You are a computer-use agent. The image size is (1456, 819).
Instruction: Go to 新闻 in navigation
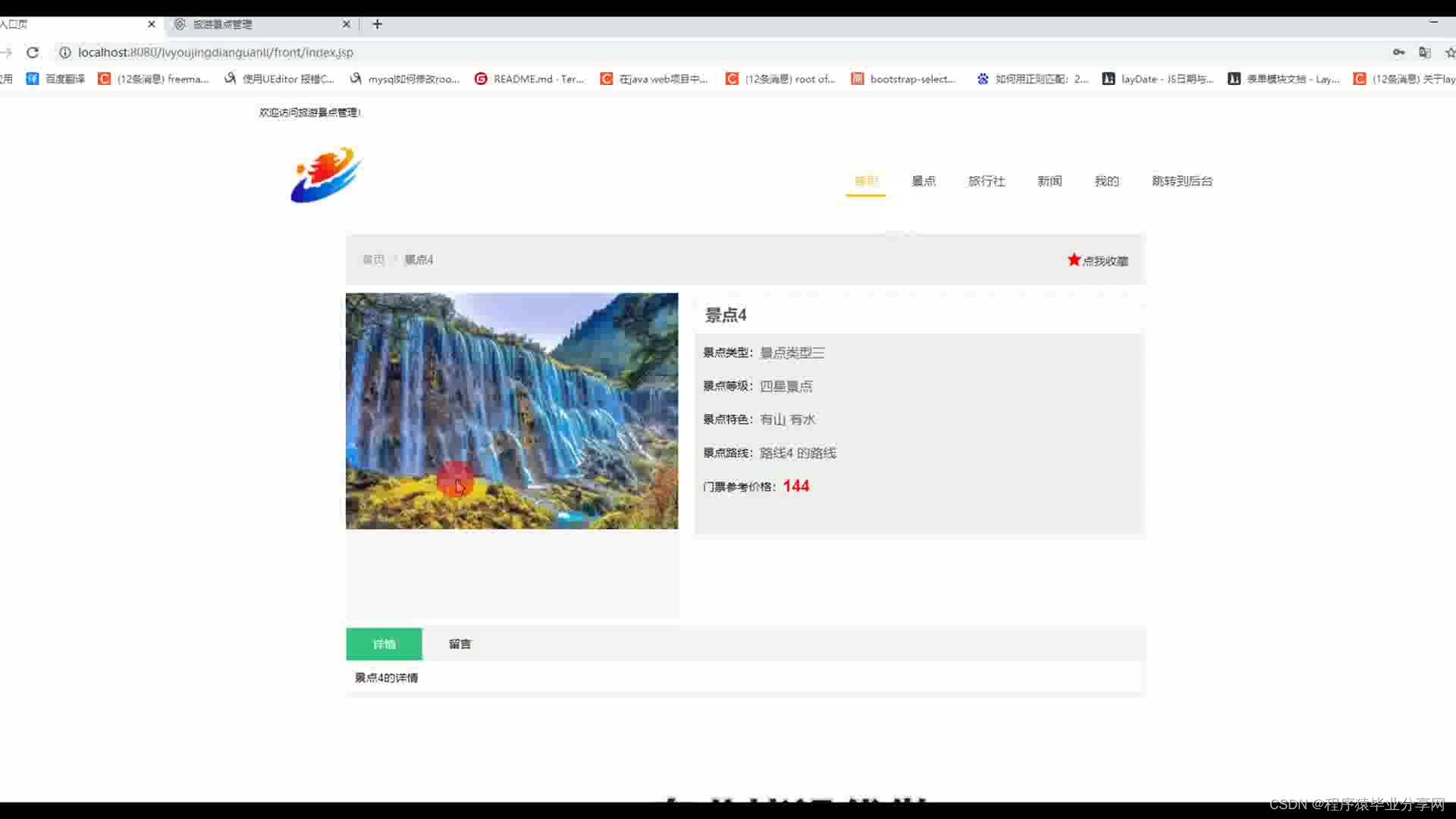pyautogui.click(x=1050, y=181)
